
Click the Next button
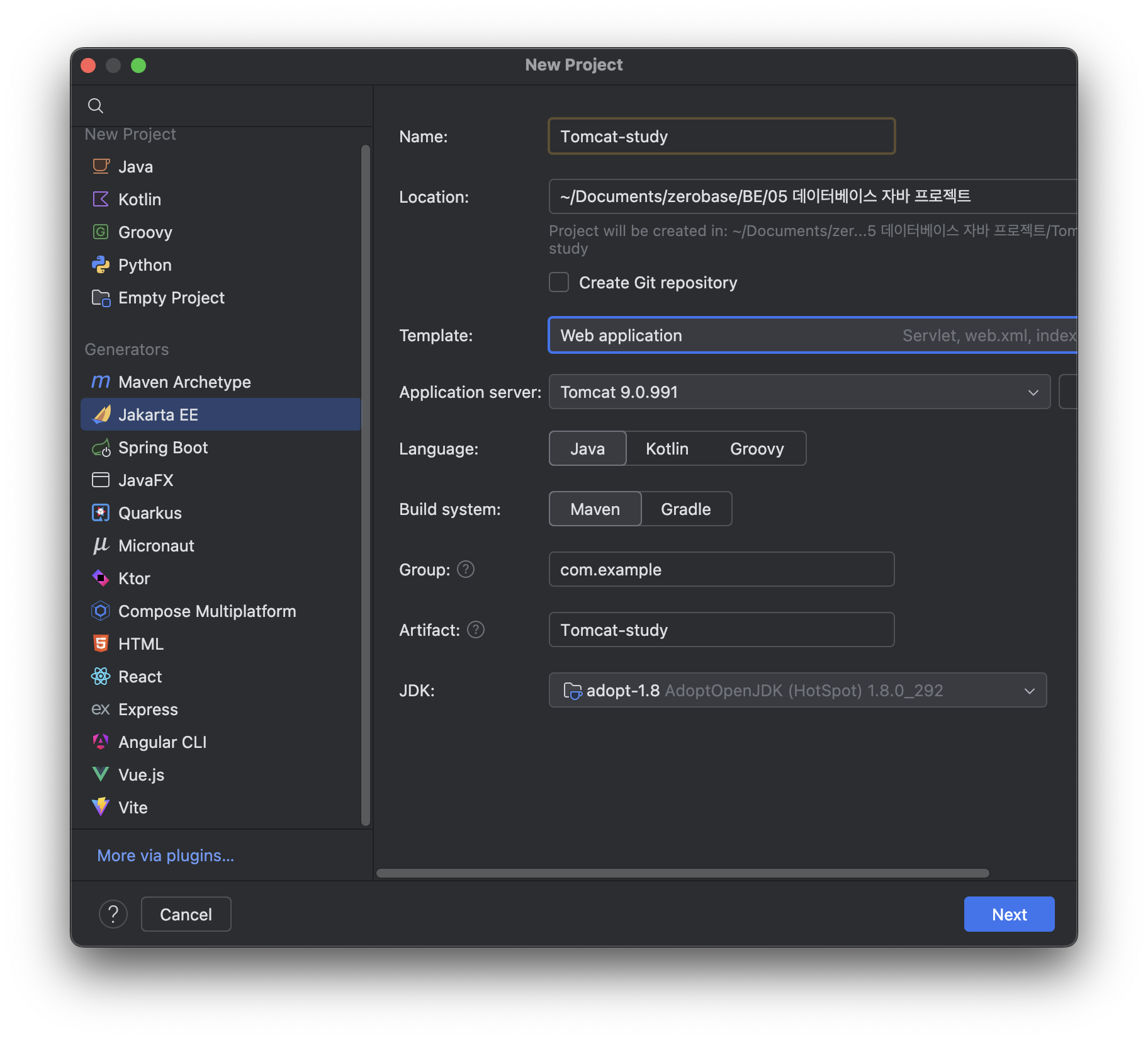(1009, 914)
